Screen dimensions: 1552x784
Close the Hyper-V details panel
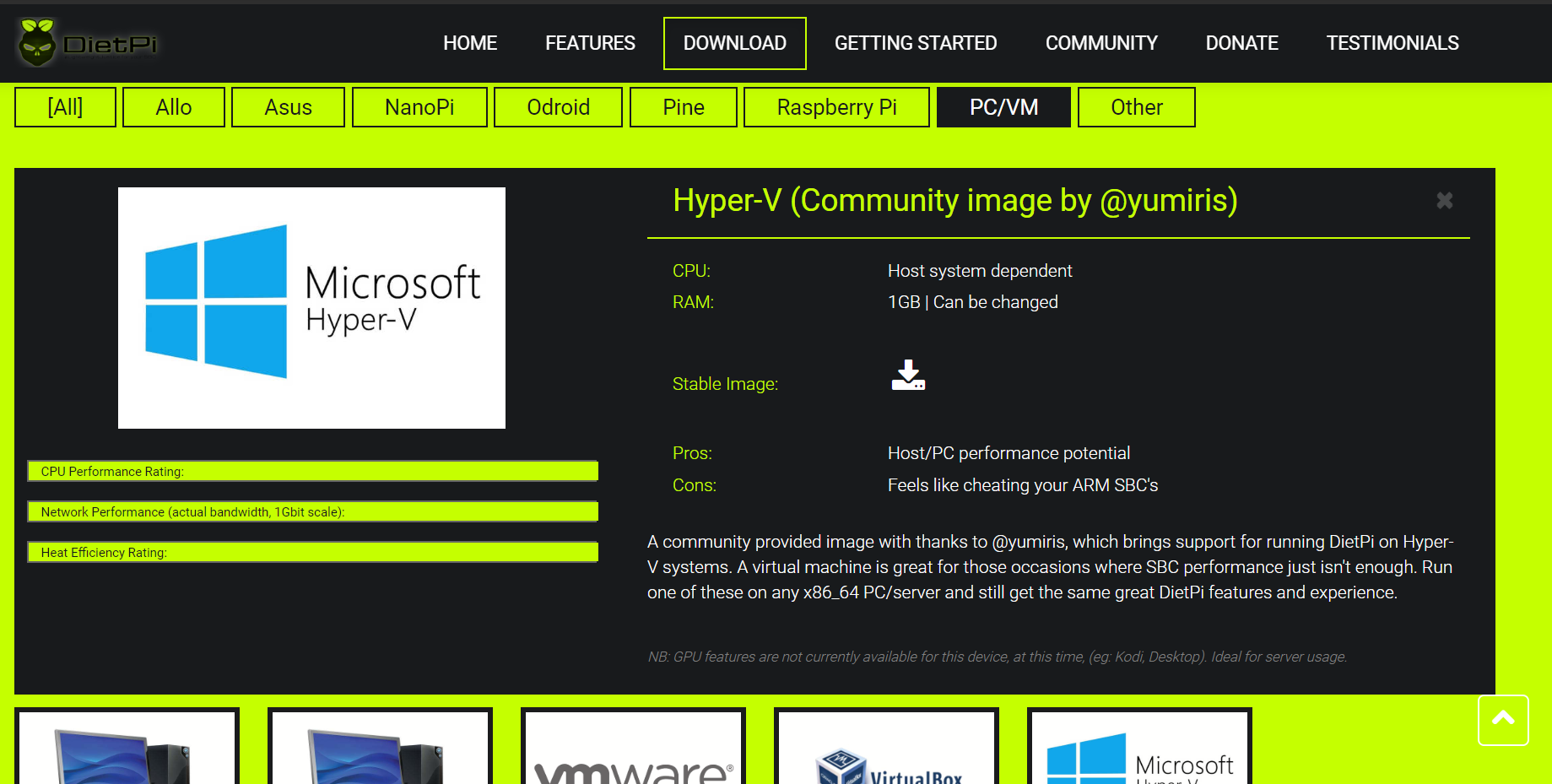pyautogui.click(x=1444, y=201)
